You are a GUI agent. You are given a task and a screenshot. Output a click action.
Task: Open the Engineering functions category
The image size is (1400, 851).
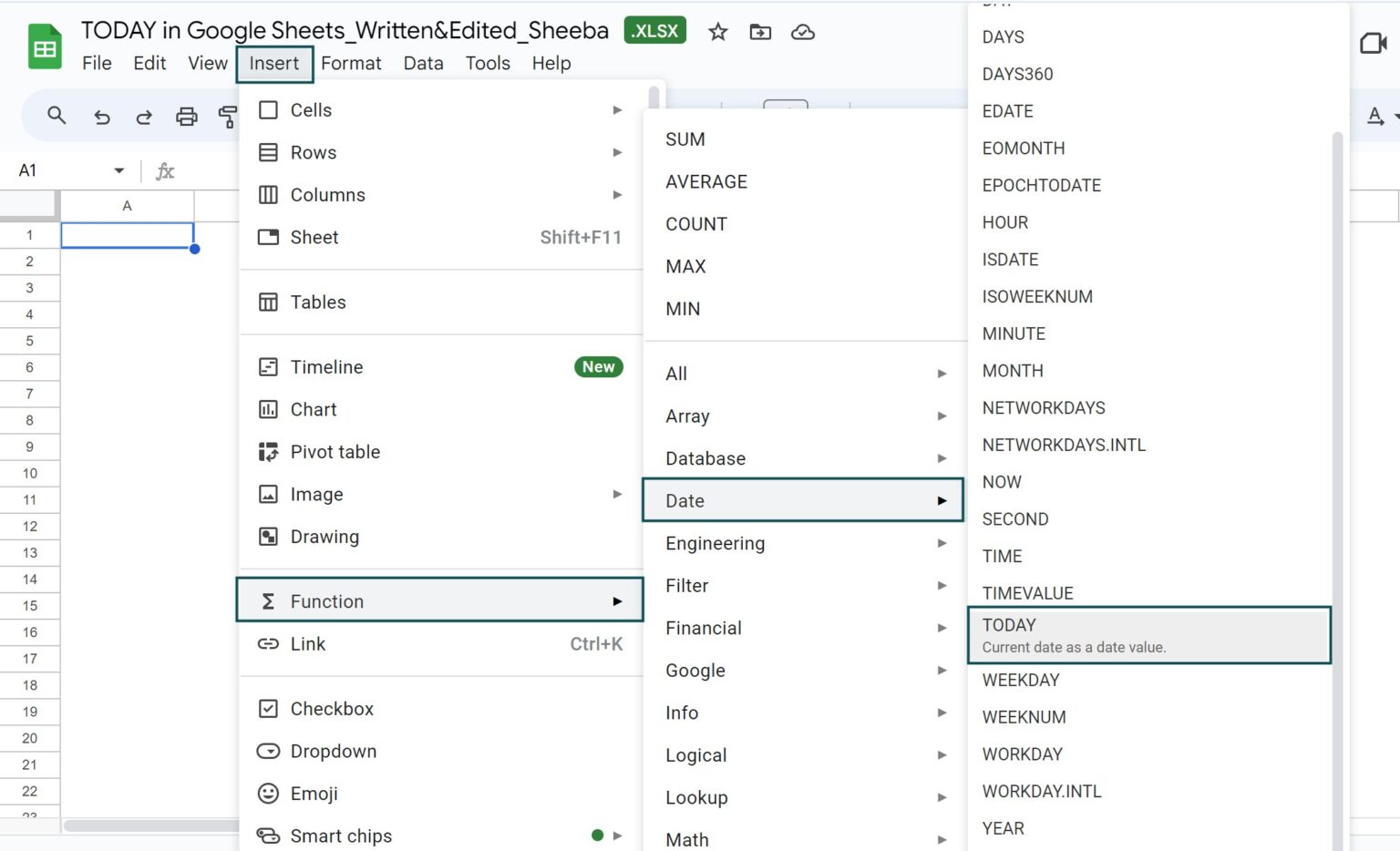805,543
